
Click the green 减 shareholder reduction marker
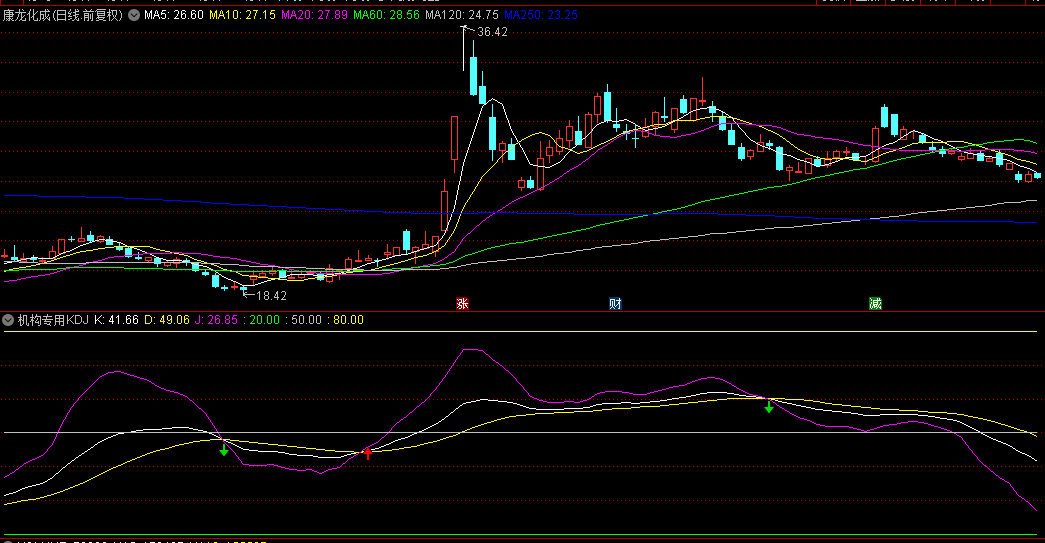click(x=875, y=304)
